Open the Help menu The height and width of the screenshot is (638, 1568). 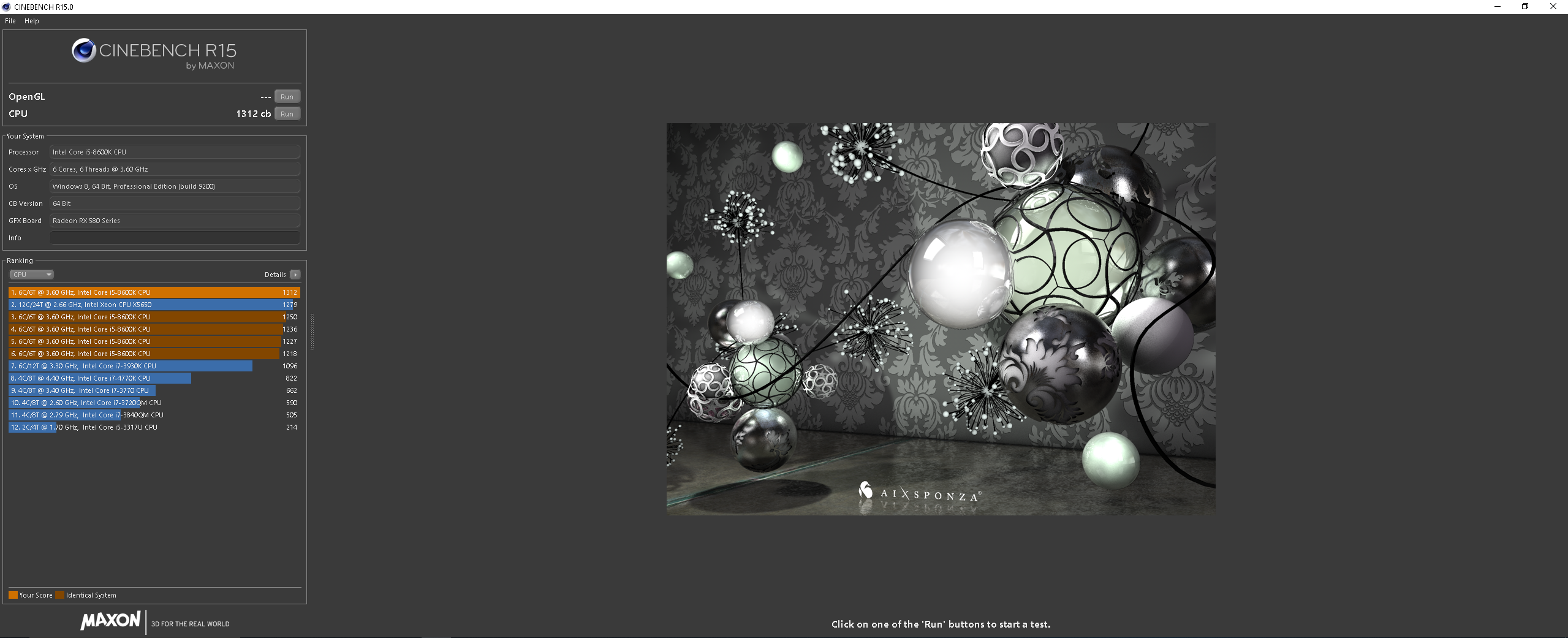(x=32, y=21)
